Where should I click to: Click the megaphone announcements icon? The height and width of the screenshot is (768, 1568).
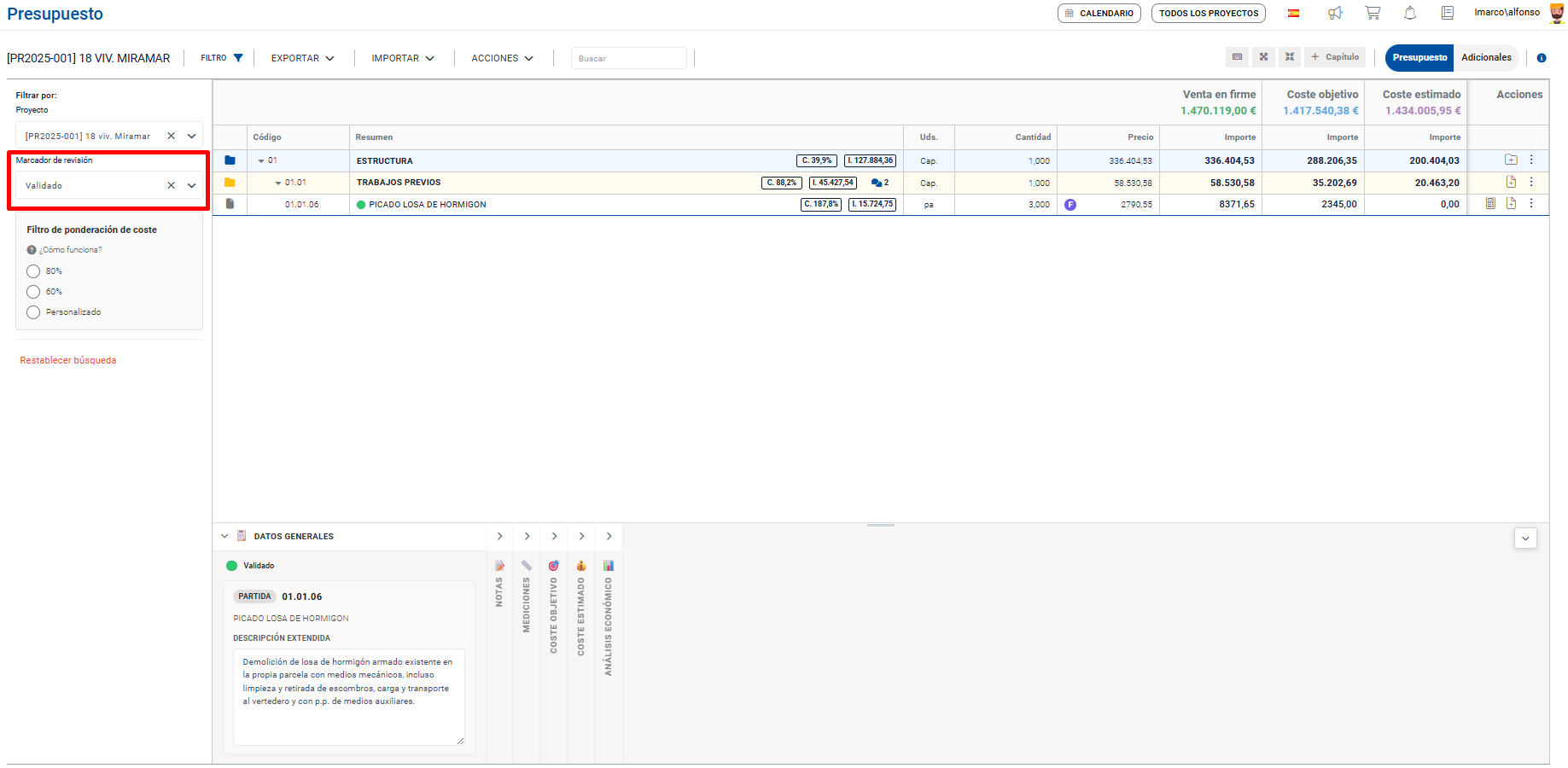[1335, 13]
